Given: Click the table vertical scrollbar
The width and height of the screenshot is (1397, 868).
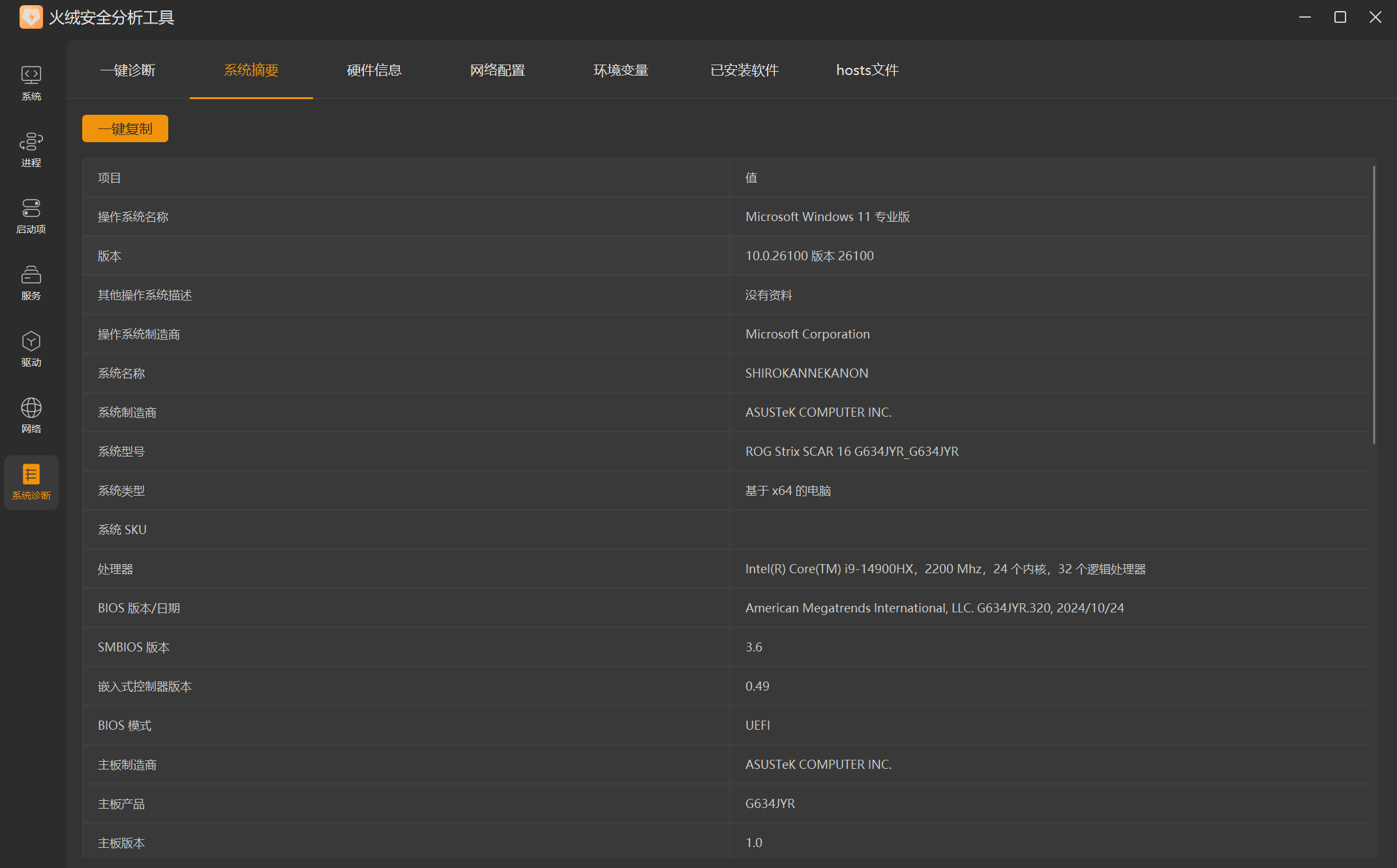Looking at the screenshot, I should tap(1374, 305).
